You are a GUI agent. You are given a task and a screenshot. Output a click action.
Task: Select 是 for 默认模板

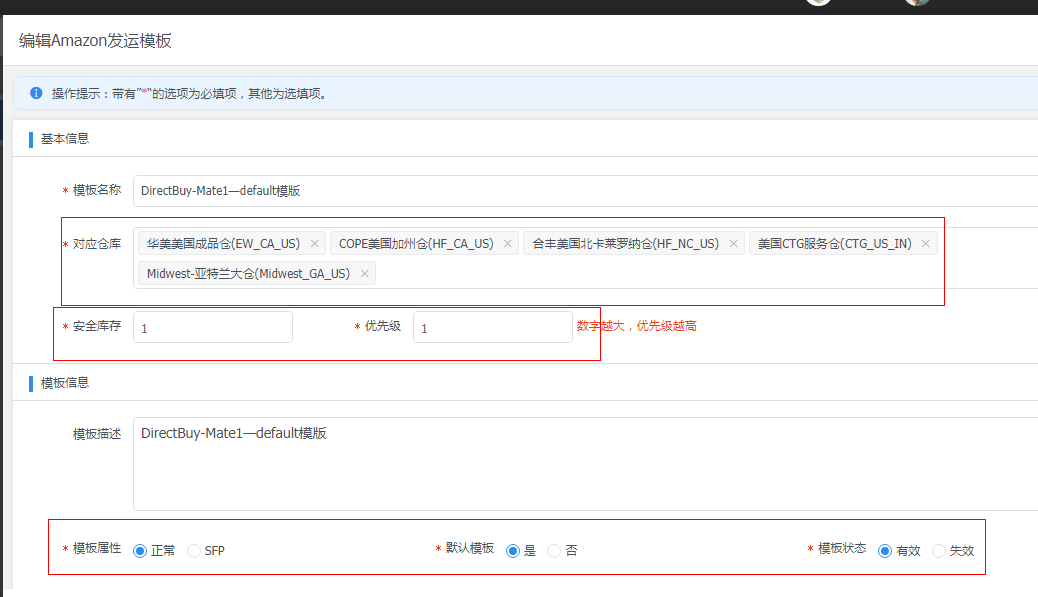click(512, 551)
